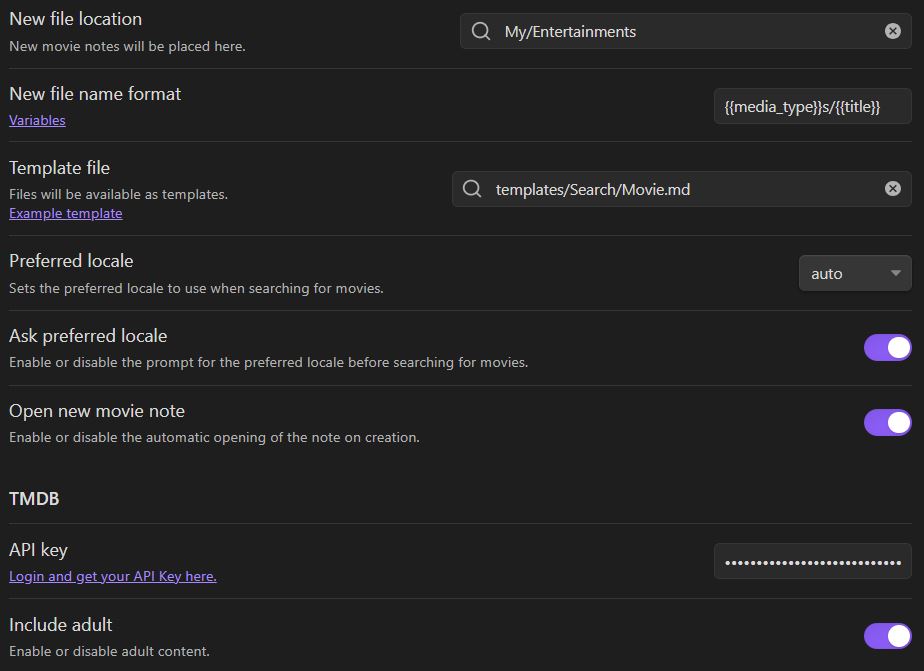Click the Open new movie note setting title
The height and width of the screenshot is (671, 924).
[x=96, y=410]
